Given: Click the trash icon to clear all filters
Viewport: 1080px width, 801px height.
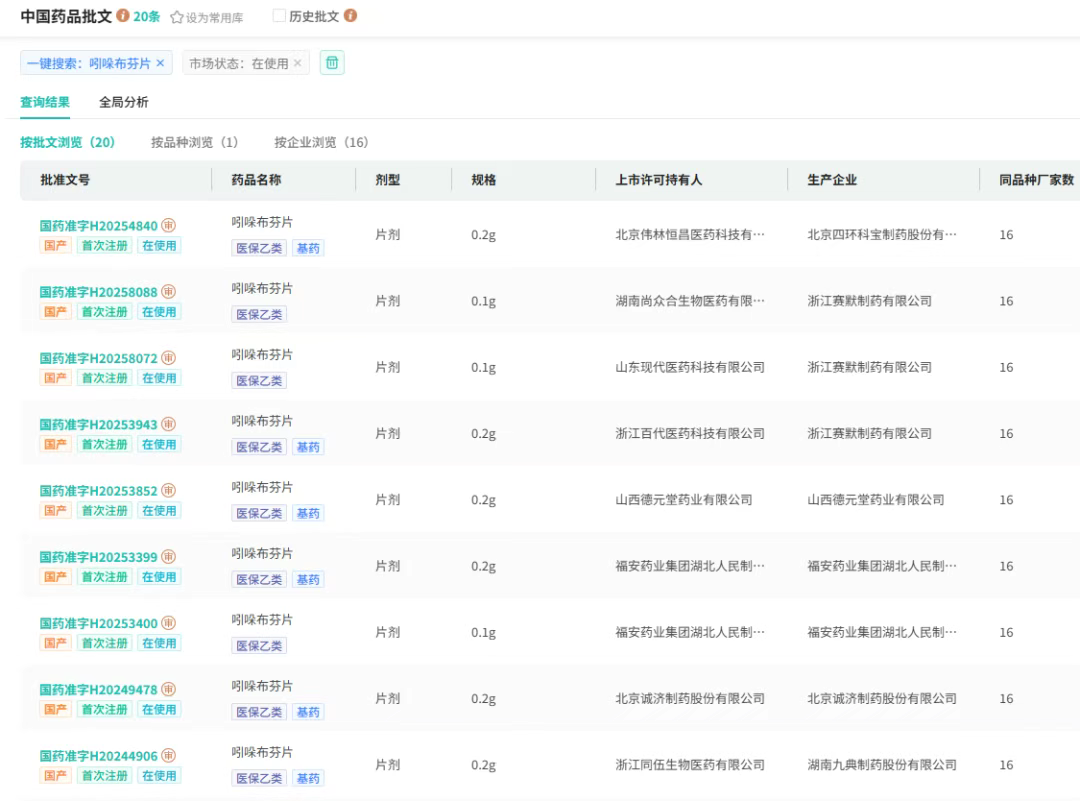Looking at the screenshot, I should [x=332, y=63].
